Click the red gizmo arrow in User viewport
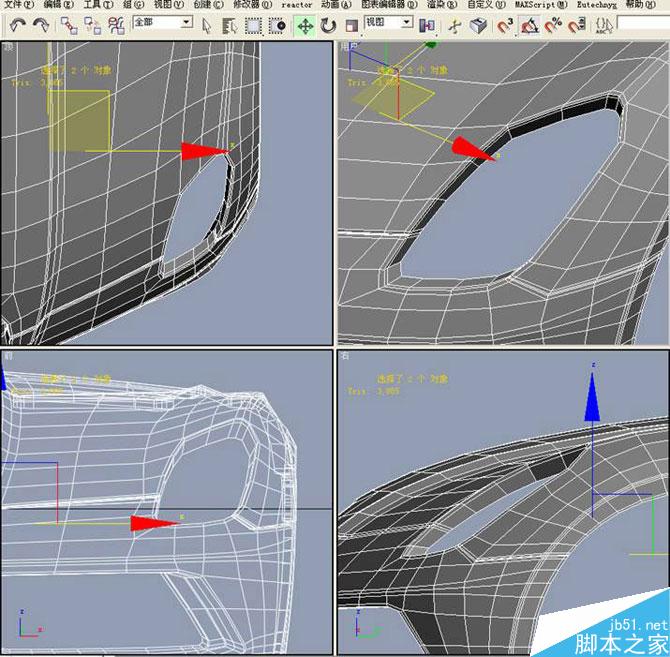This screenshot has width=670, height=657. (x=473, y=150)
